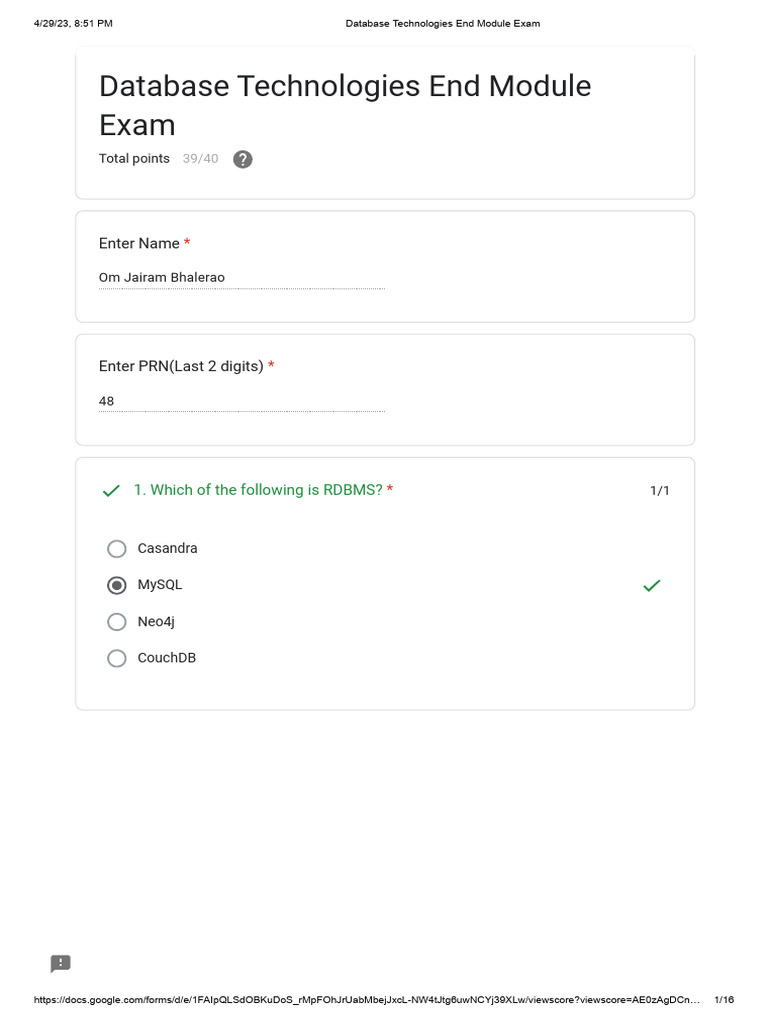Screen dimensions: 768x1024
Task: Select the CouchDB radio option
Action: coord(117,658)
